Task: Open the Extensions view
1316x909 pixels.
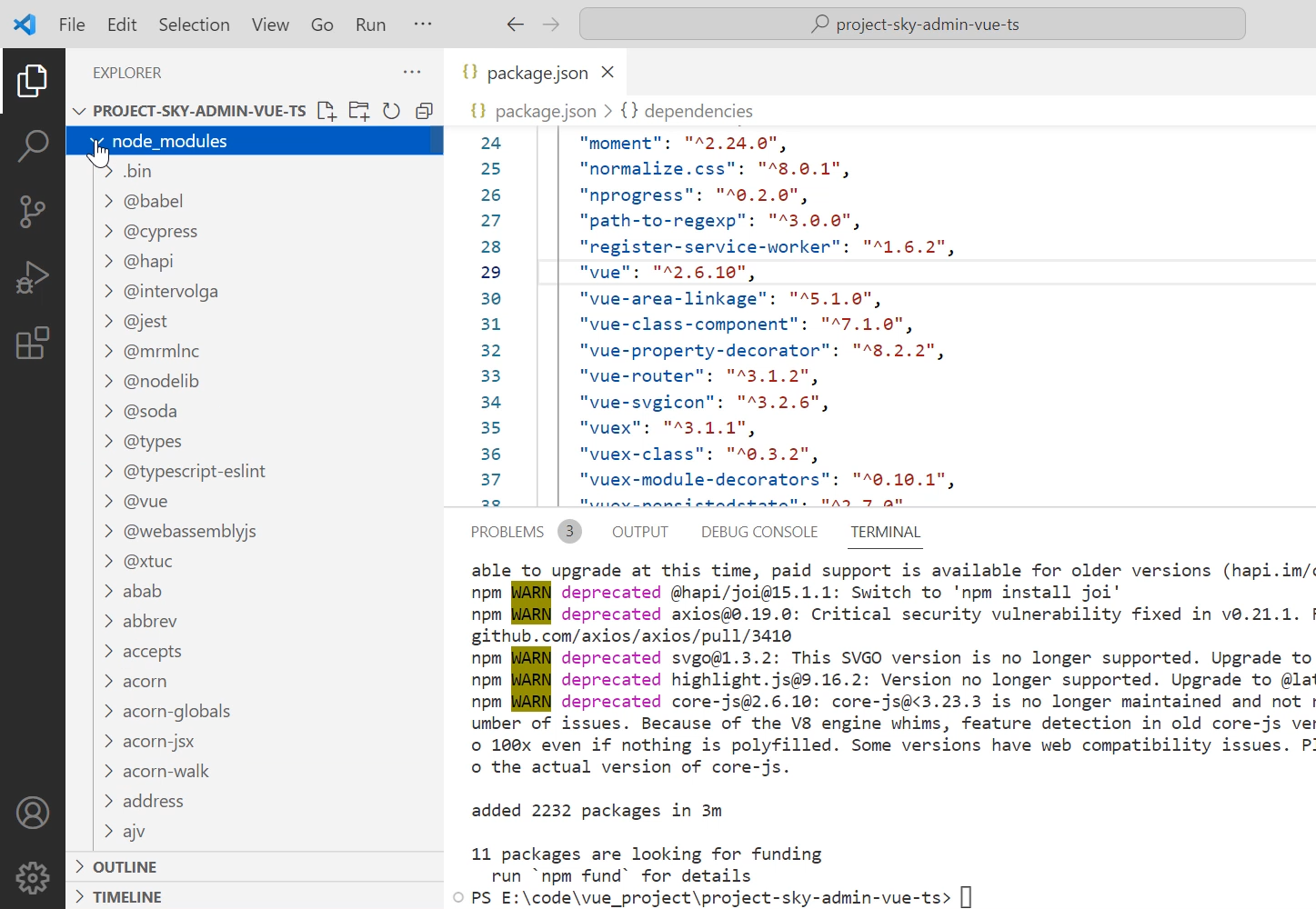Action: tap(33, 344)
